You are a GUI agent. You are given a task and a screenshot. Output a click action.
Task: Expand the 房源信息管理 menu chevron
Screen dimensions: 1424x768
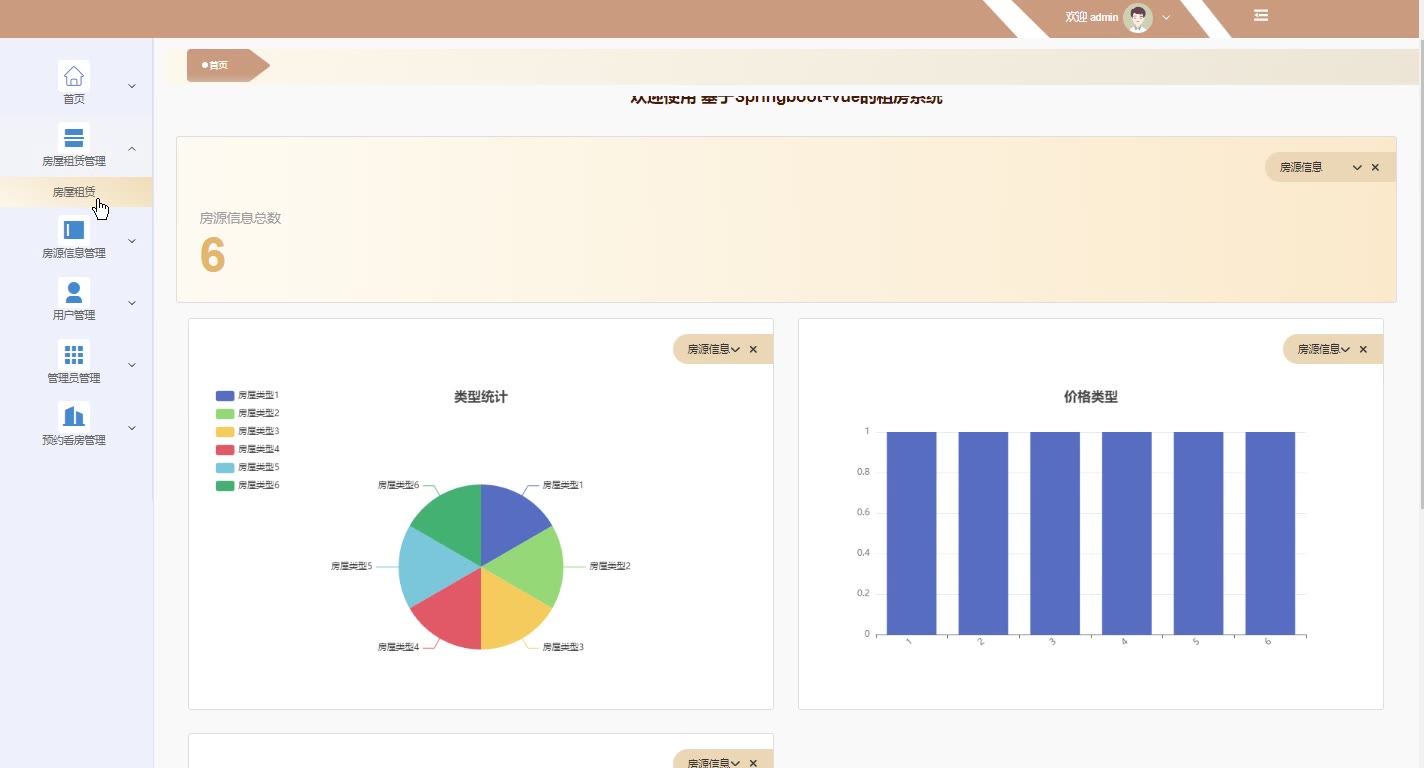132,241
